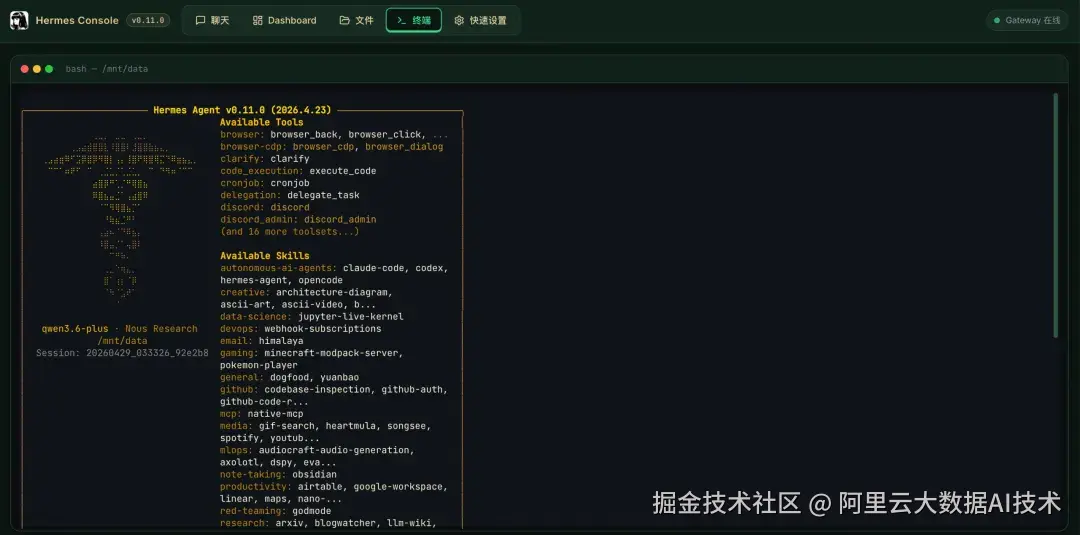Click the discord_admin: discord_admin line

click(x=298, y=220)
